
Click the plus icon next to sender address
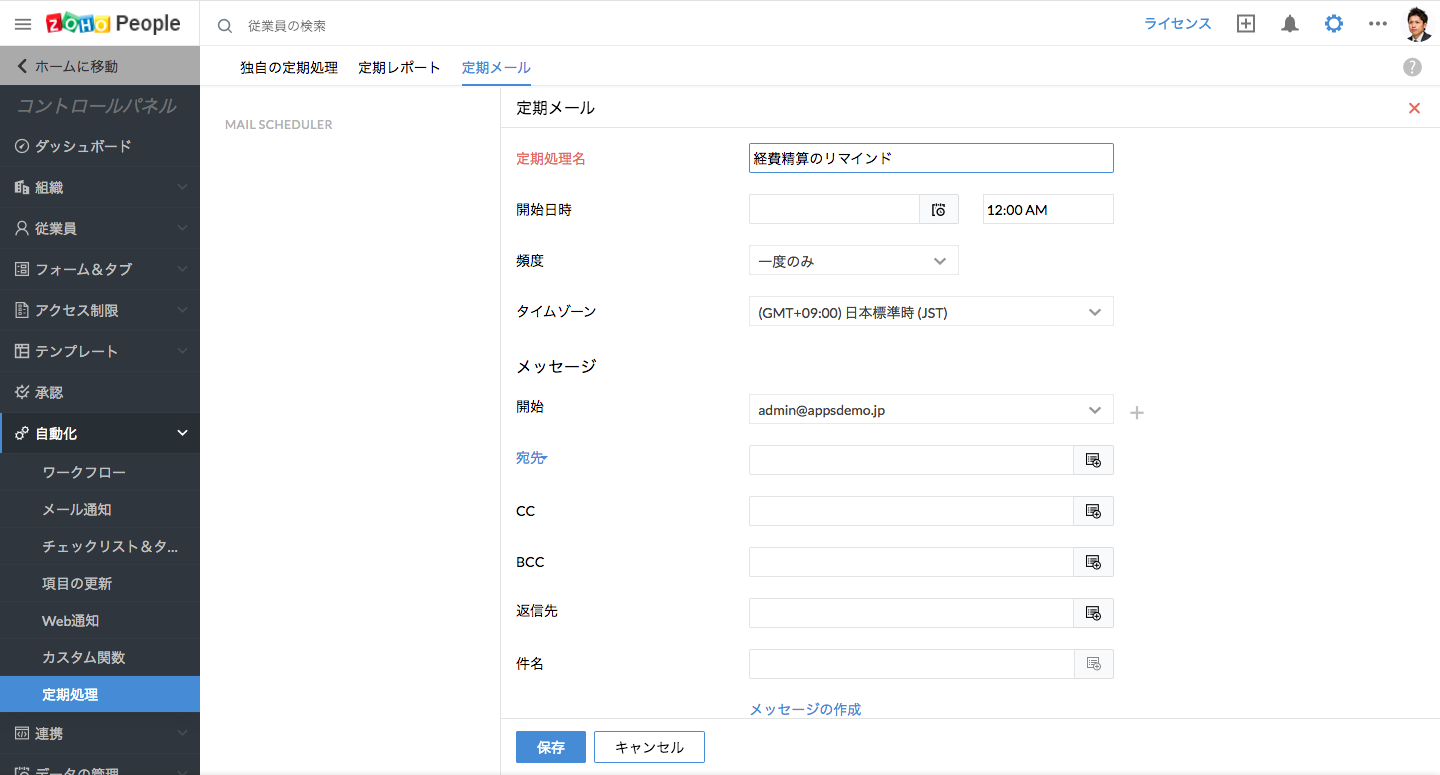coord(1136,412)
